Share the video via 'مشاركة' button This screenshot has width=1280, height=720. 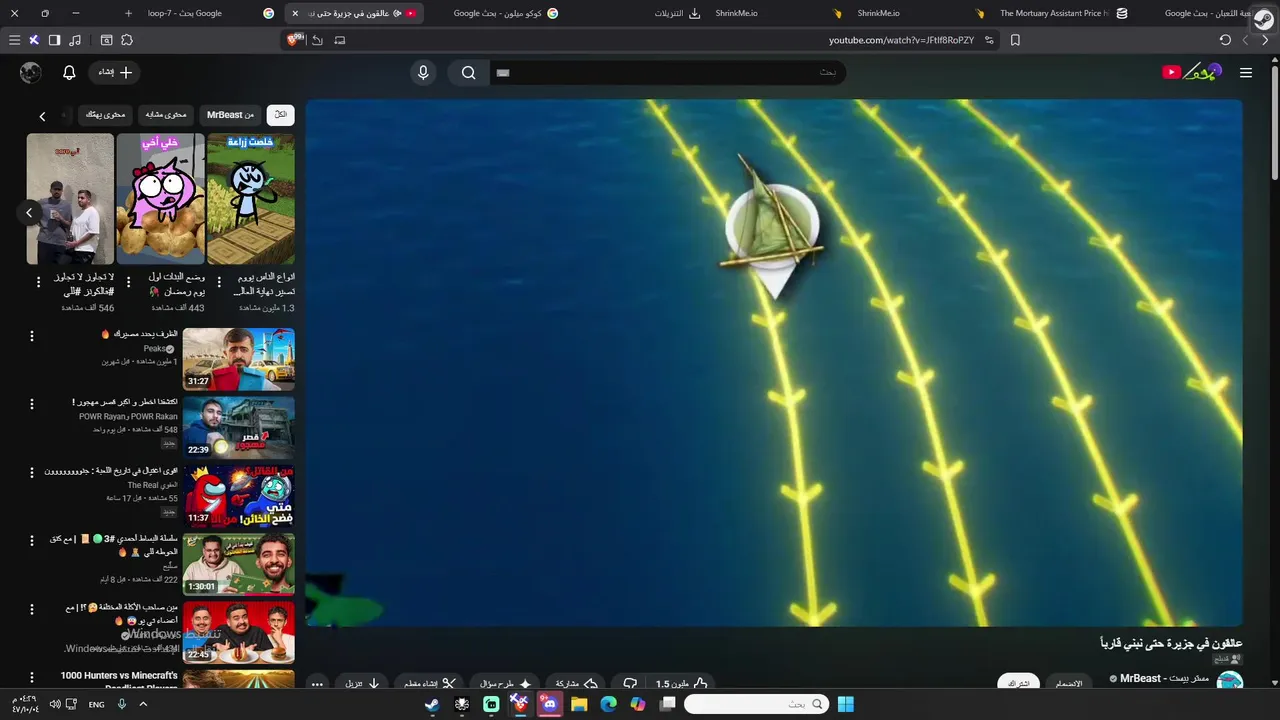(x=576, y=684)
